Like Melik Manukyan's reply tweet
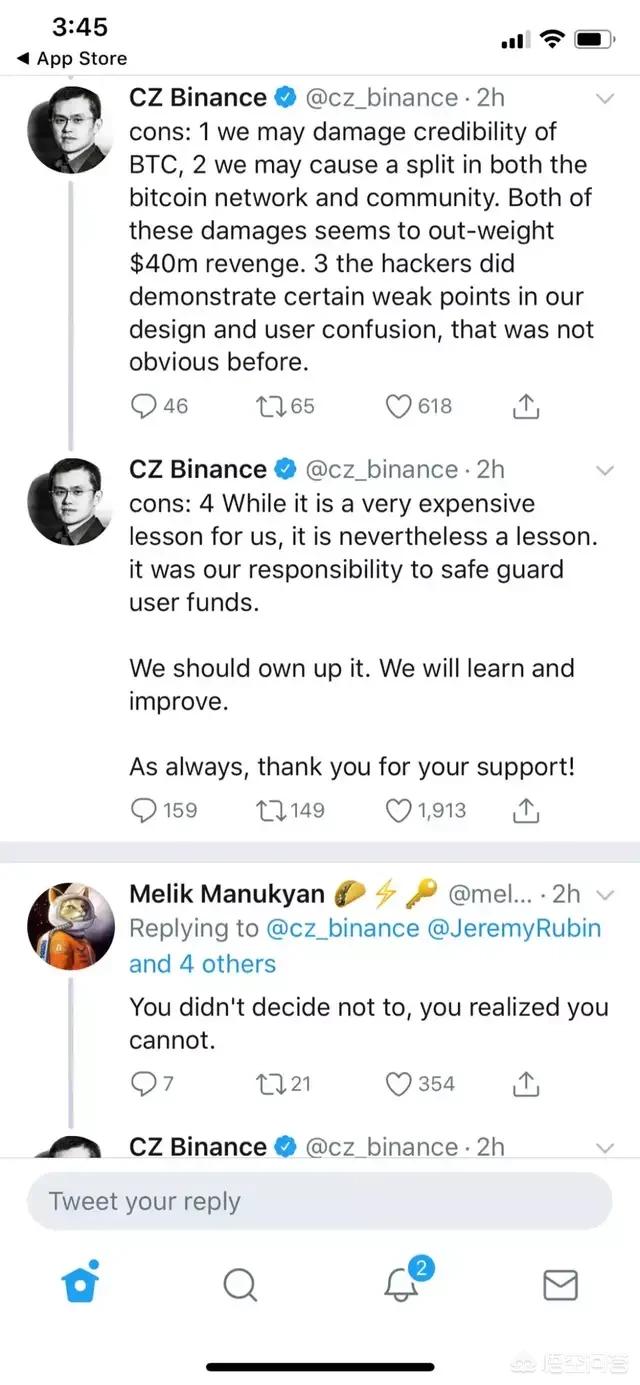Image resolution: width=640 pixels, height=1385 pixels. click(x=400, y=1083)
